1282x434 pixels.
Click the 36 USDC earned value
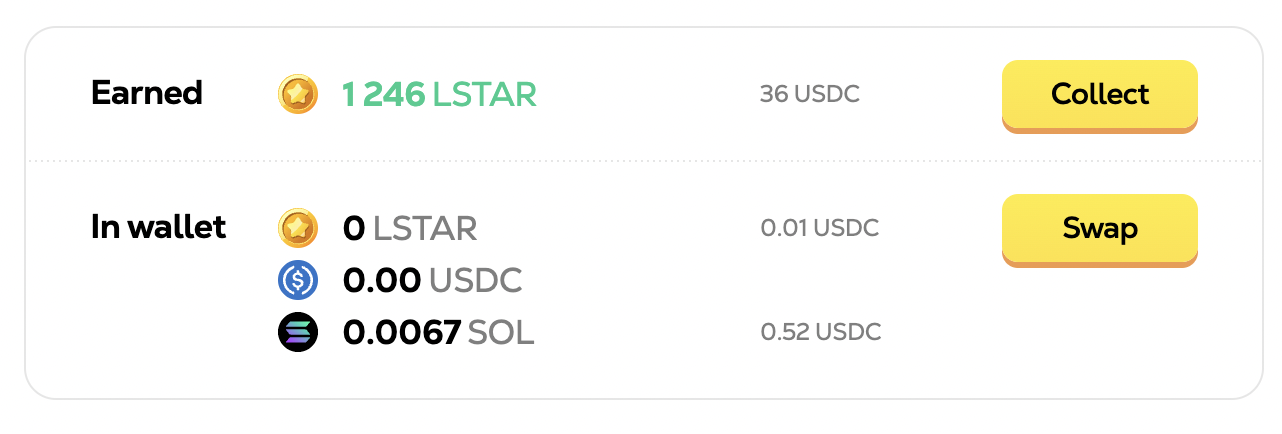[x=809, y=95]
